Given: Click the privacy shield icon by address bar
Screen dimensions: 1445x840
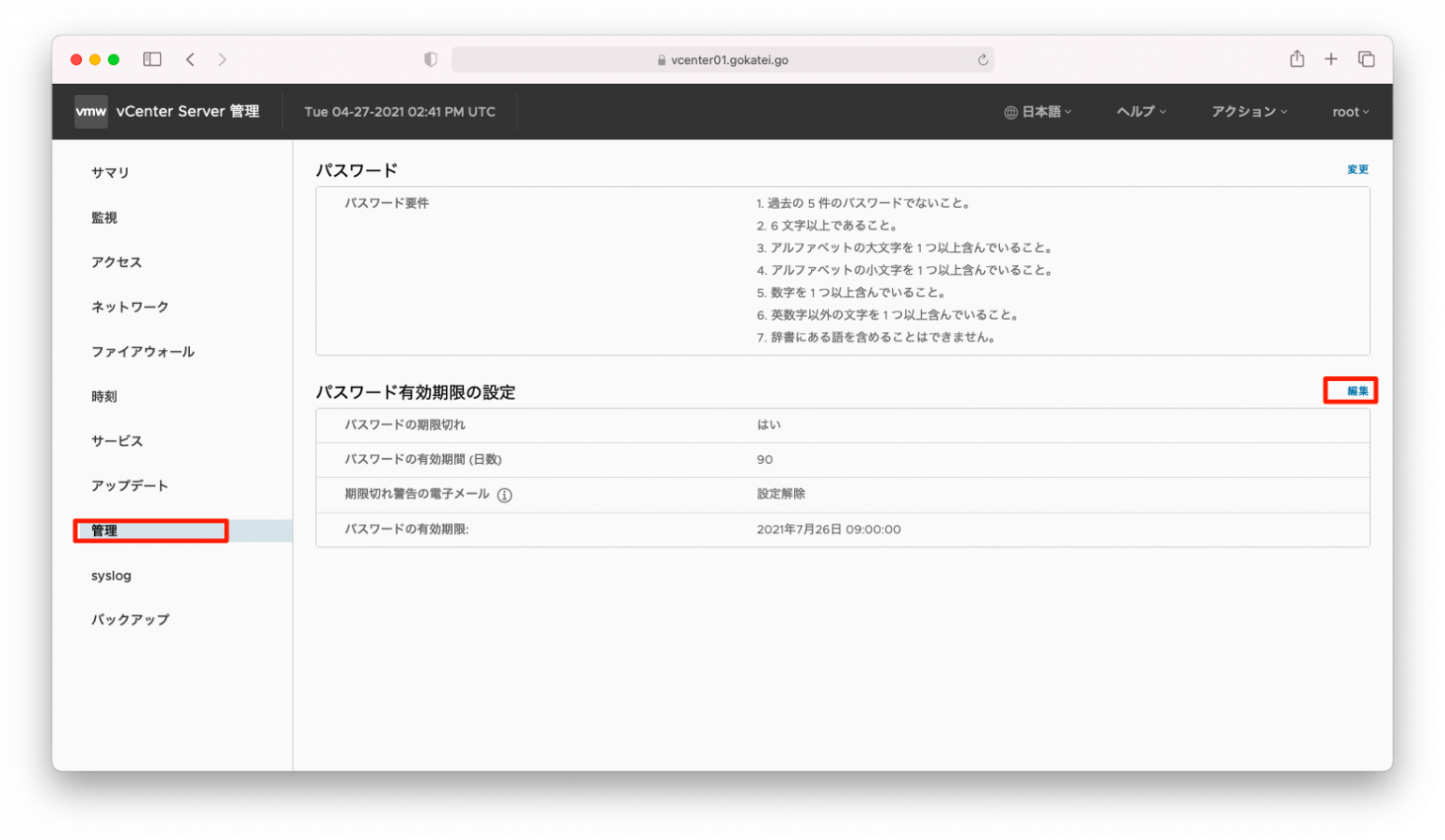Looking at the screenshot, I should click(x=431, y=59).
